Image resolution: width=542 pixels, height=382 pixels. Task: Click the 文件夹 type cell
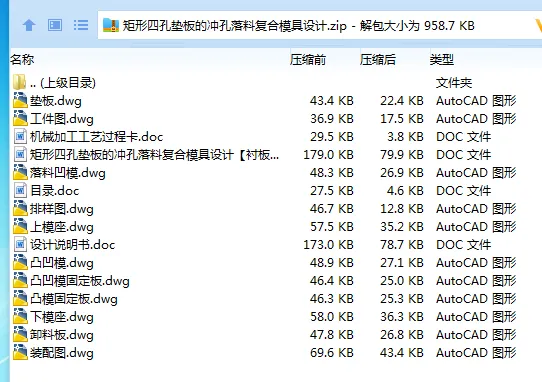click(x=454, y=83)
